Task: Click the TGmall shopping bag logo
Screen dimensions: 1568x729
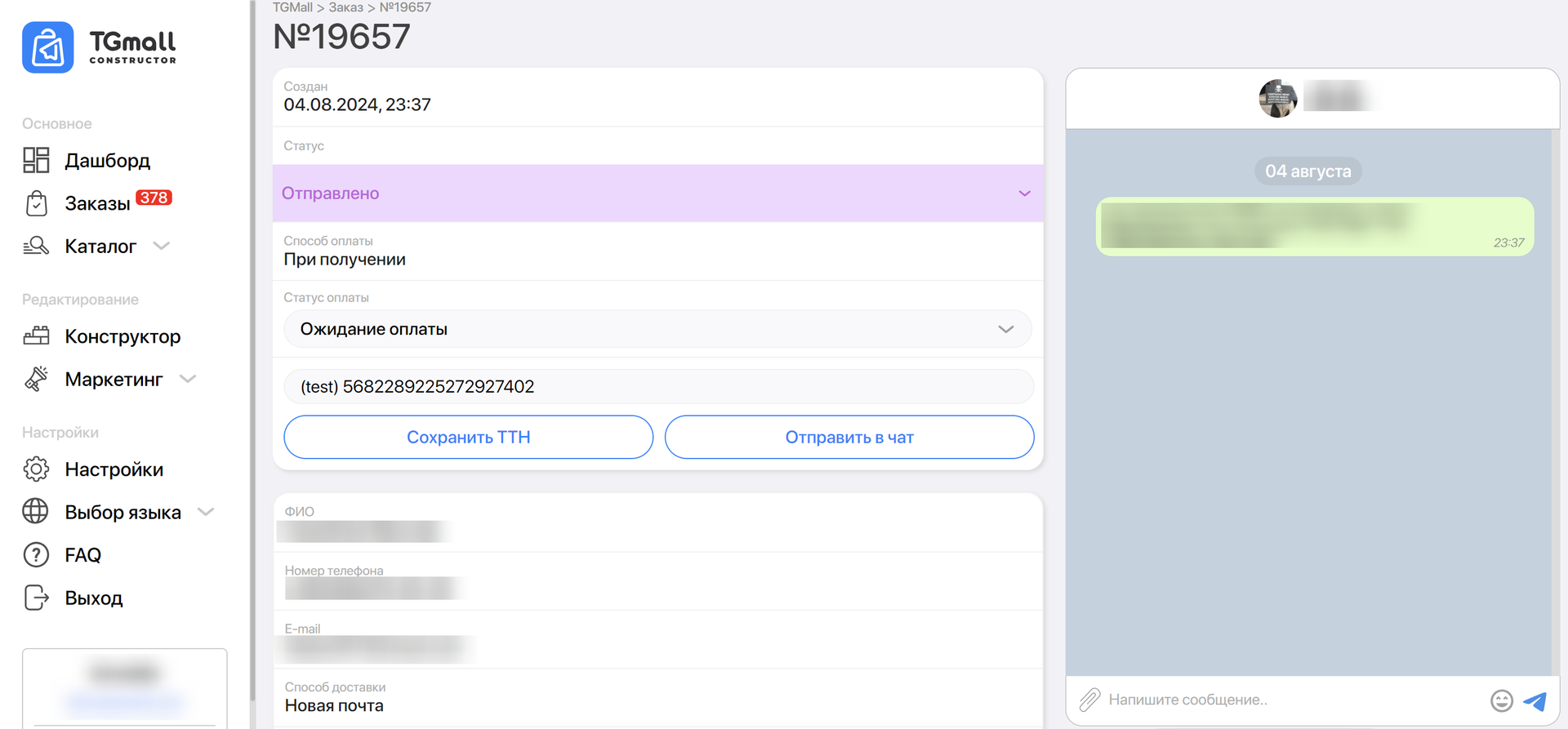Action: pyautogui.click(x=47, y=47)
